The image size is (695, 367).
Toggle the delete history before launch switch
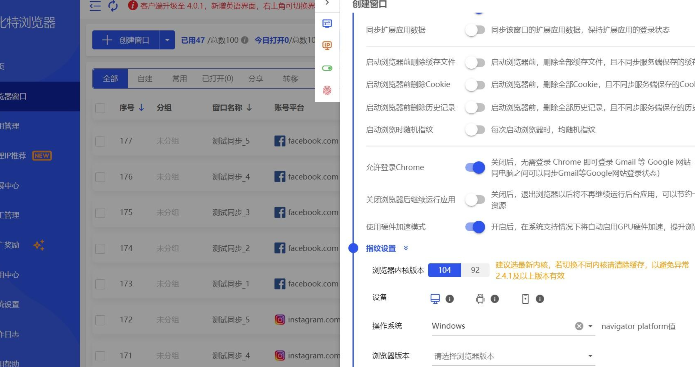click(475, 107)
